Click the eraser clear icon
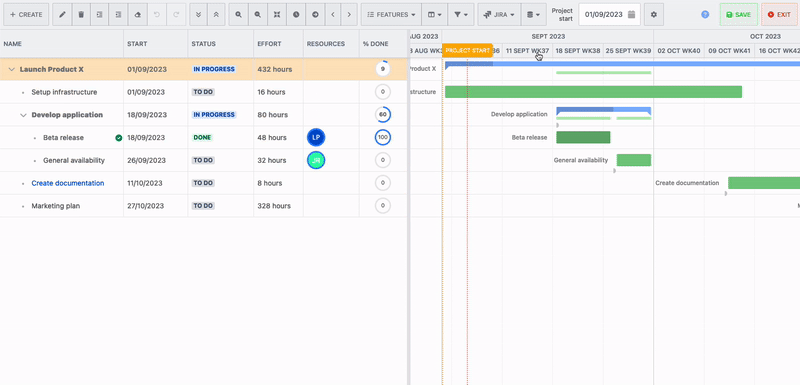 pos(137,15)
